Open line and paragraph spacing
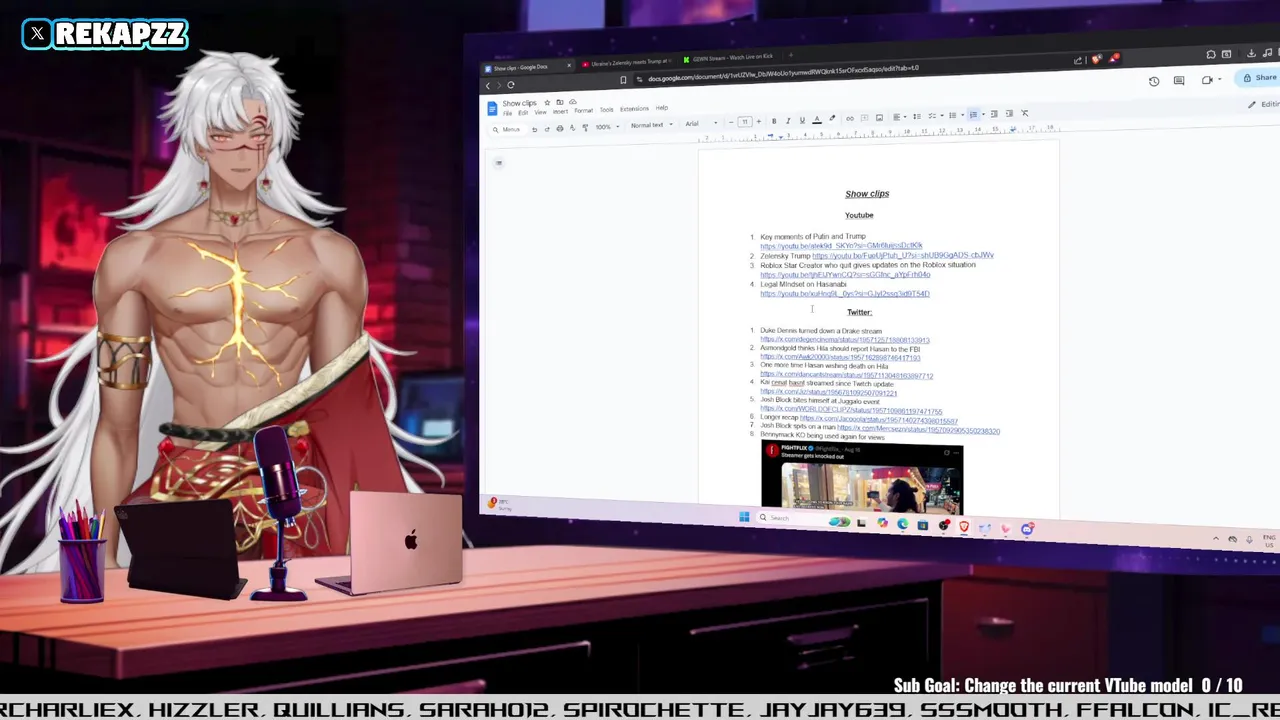The height and width of the screenshot is (720, 1280). pos(917,116)
